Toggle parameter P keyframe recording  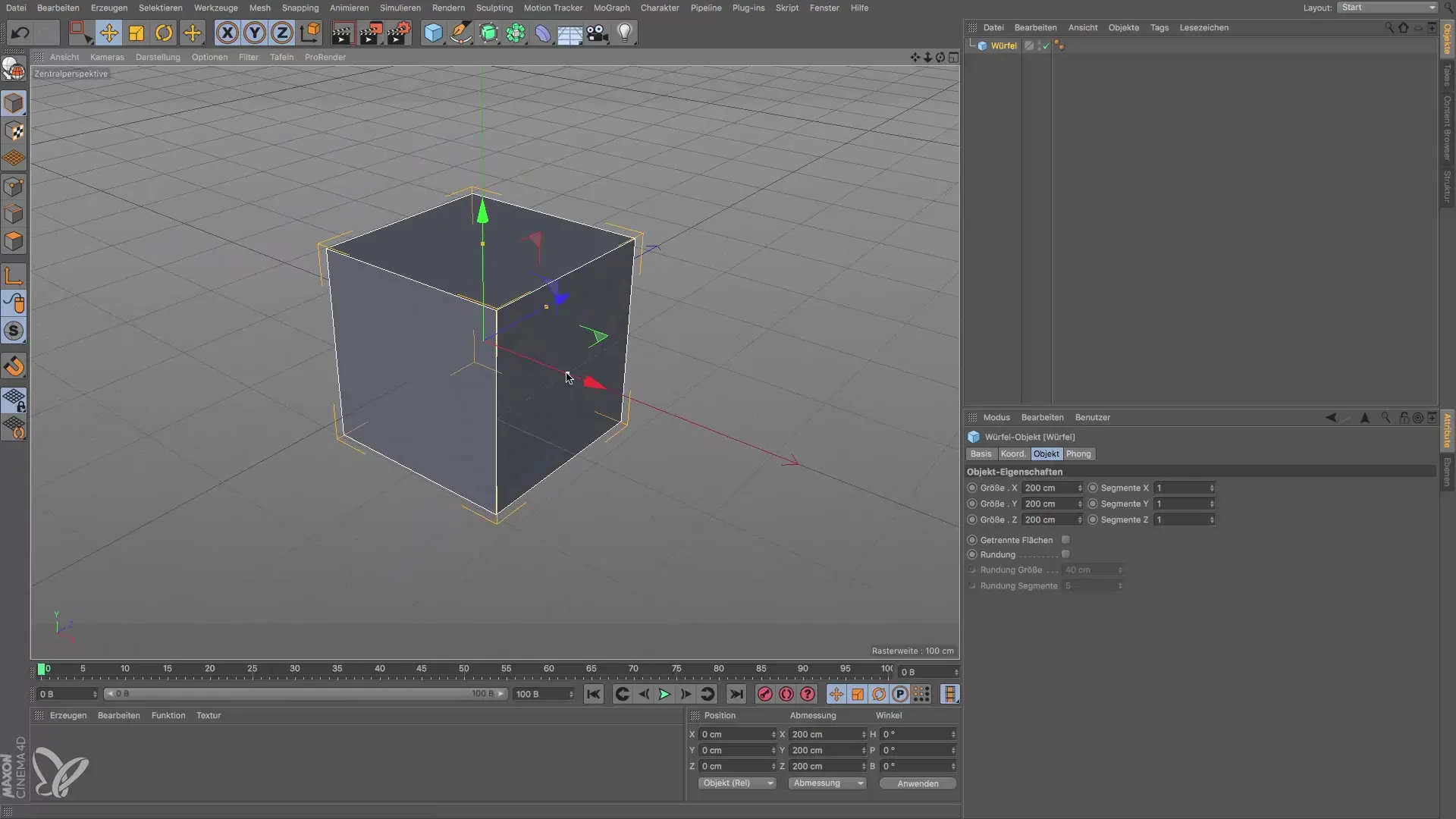(x=899, y=694)
